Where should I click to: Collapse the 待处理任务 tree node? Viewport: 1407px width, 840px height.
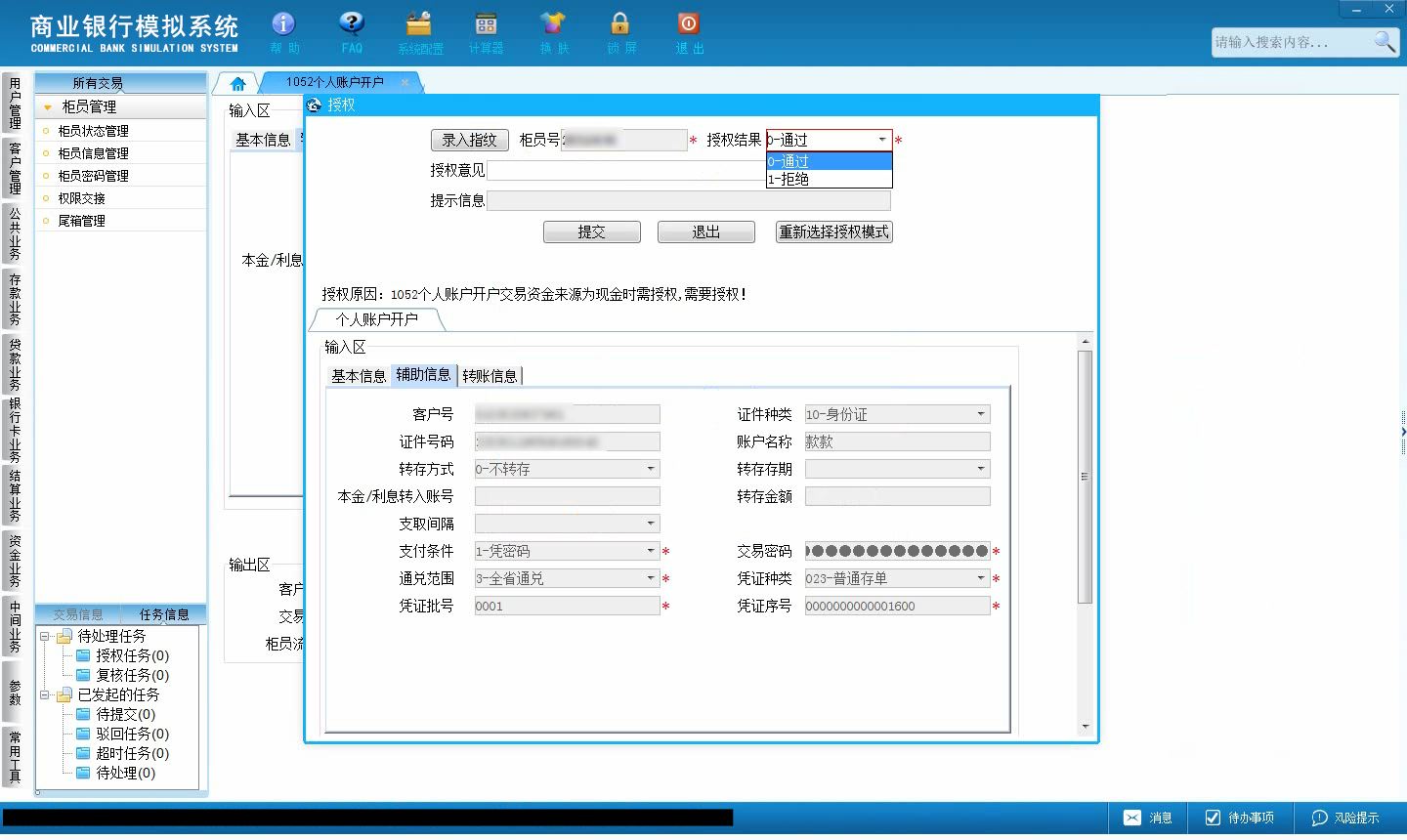(x=44, y=637)
